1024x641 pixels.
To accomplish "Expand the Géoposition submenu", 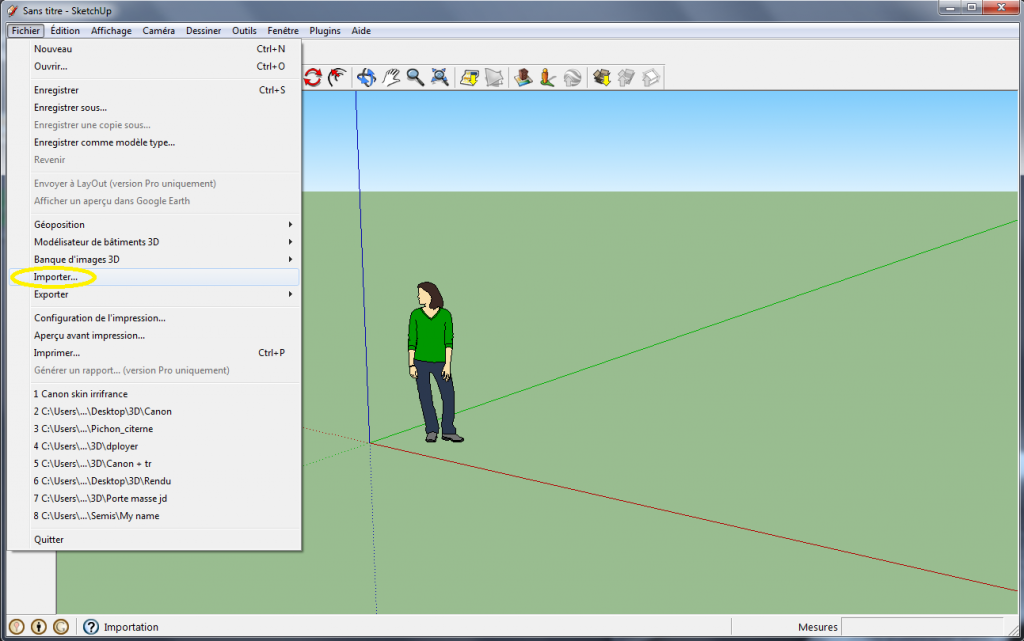I will (154, 225).
